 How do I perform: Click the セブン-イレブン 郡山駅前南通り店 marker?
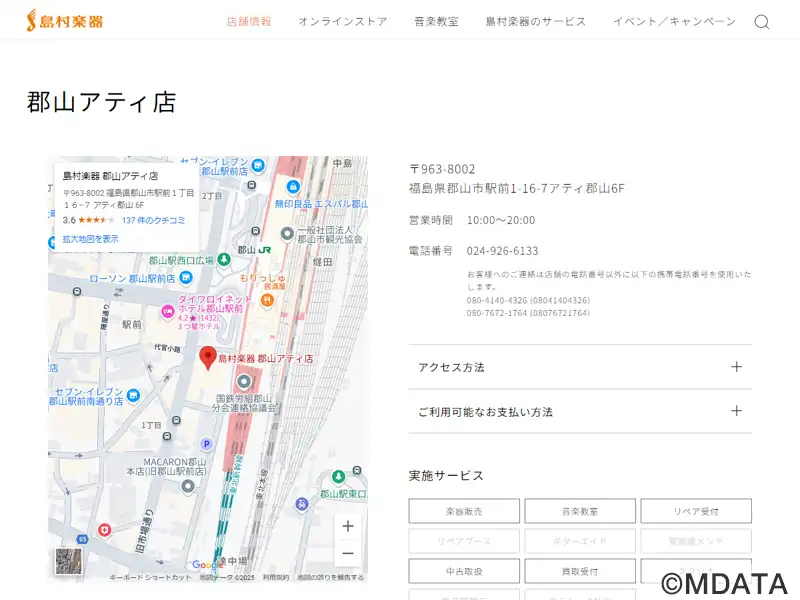click(133, 395)
